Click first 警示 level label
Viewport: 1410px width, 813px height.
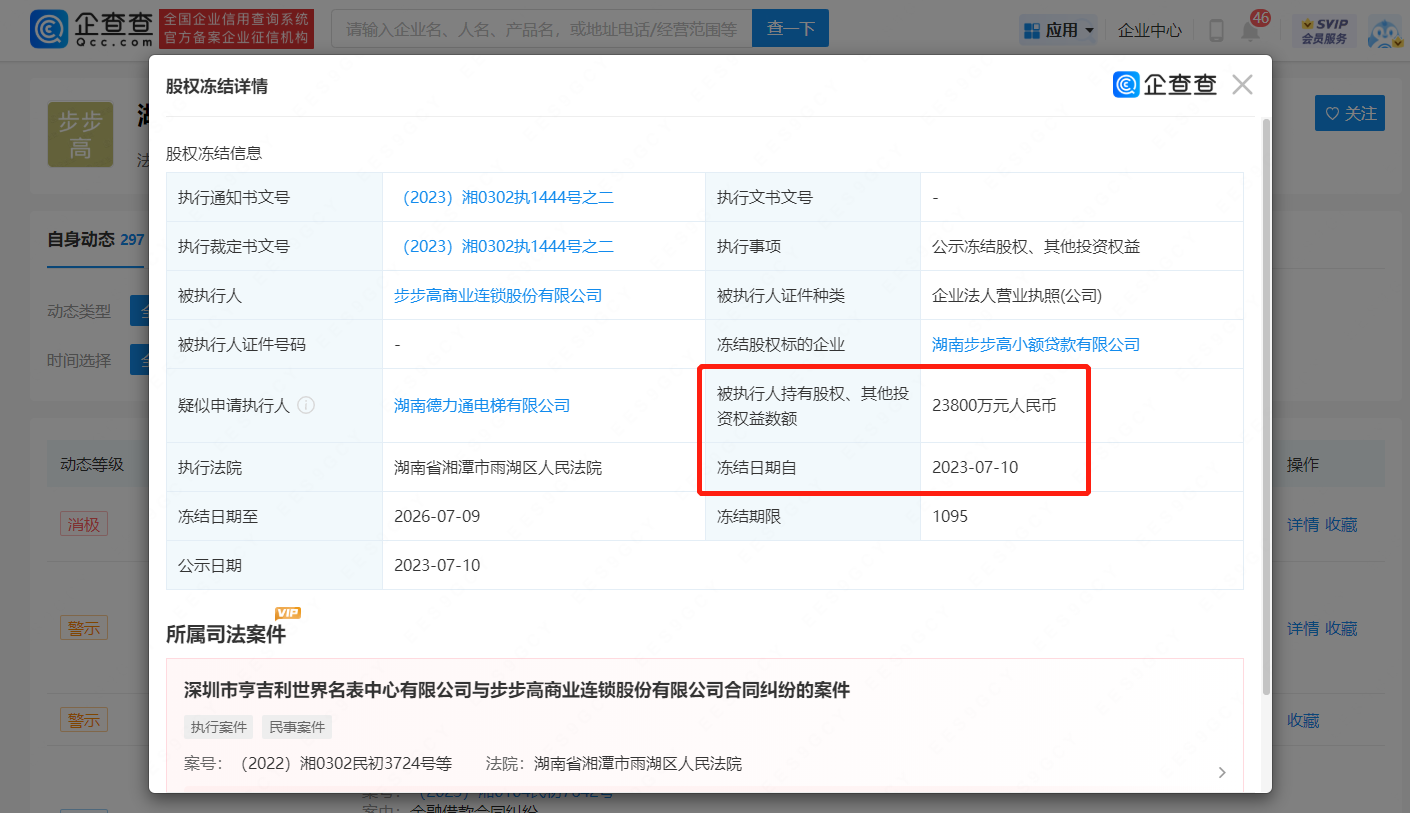[83, 628]
